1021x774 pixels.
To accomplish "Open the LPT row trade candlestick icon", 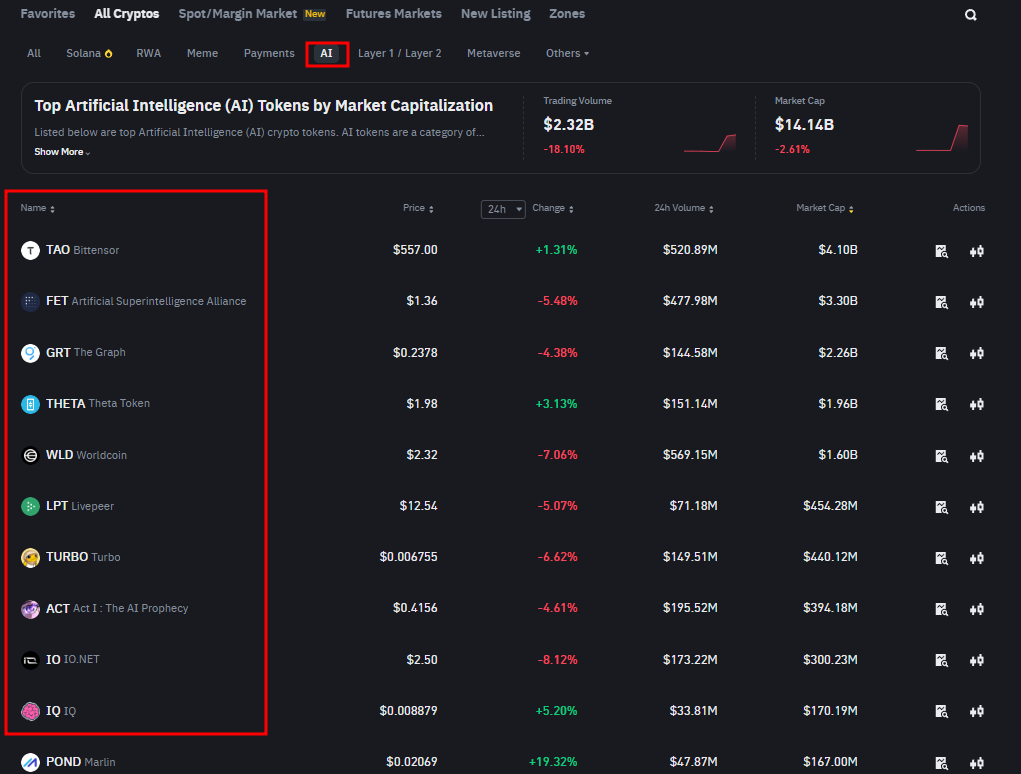I will (x=977, y=506).
